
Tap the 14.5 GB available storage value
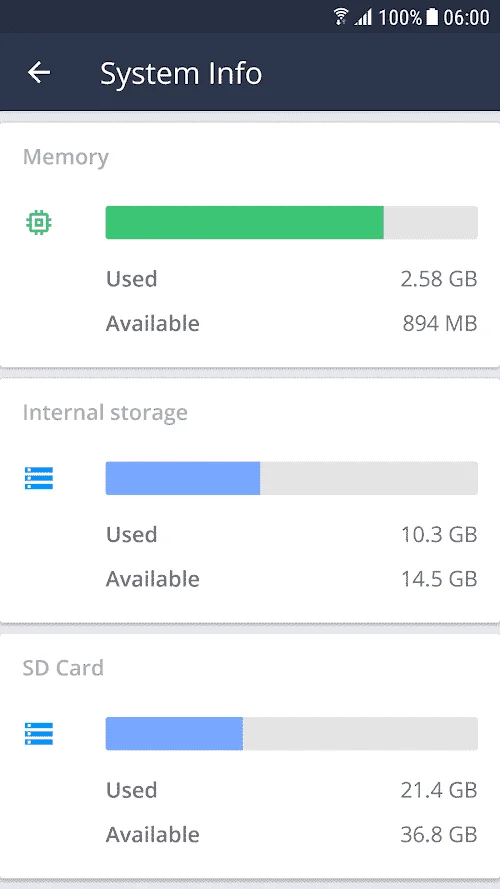pyautogui.click(x=439, y=579)
